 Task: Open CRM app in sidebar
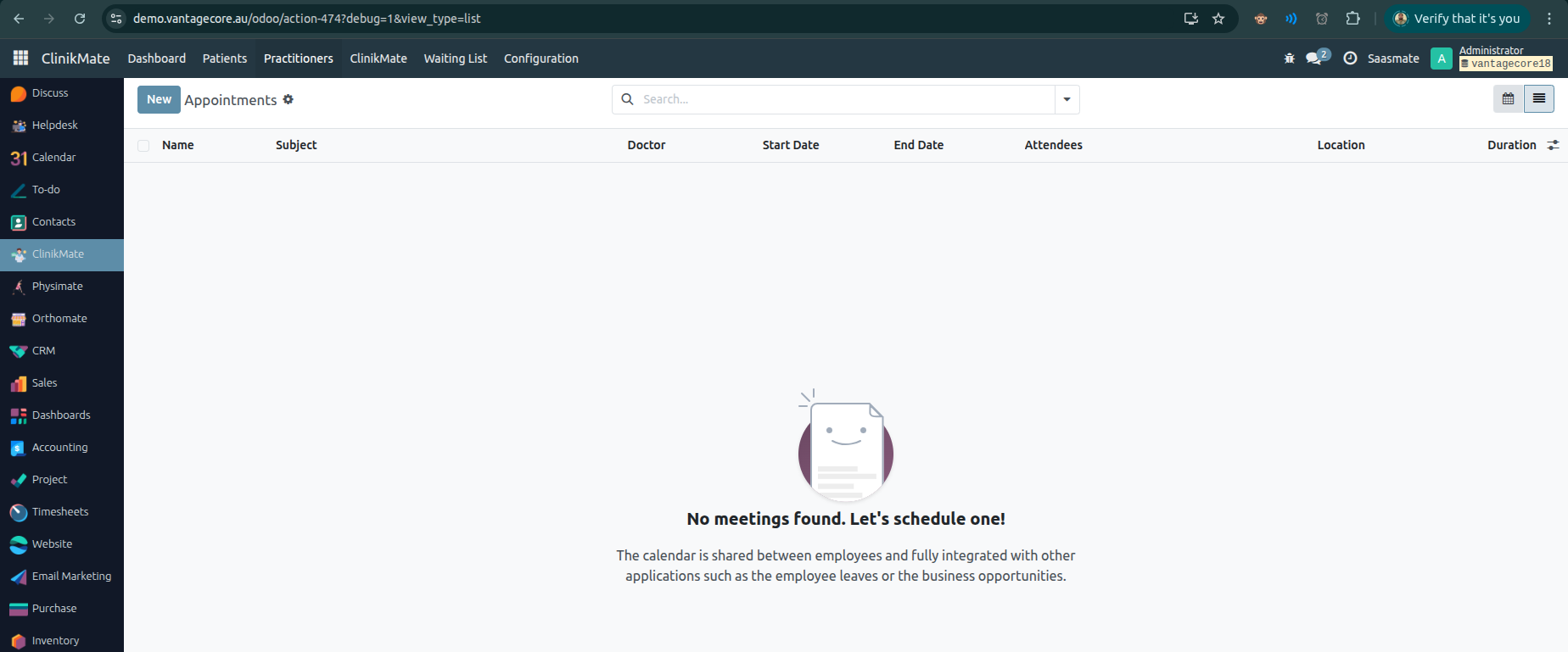(43, 351)
